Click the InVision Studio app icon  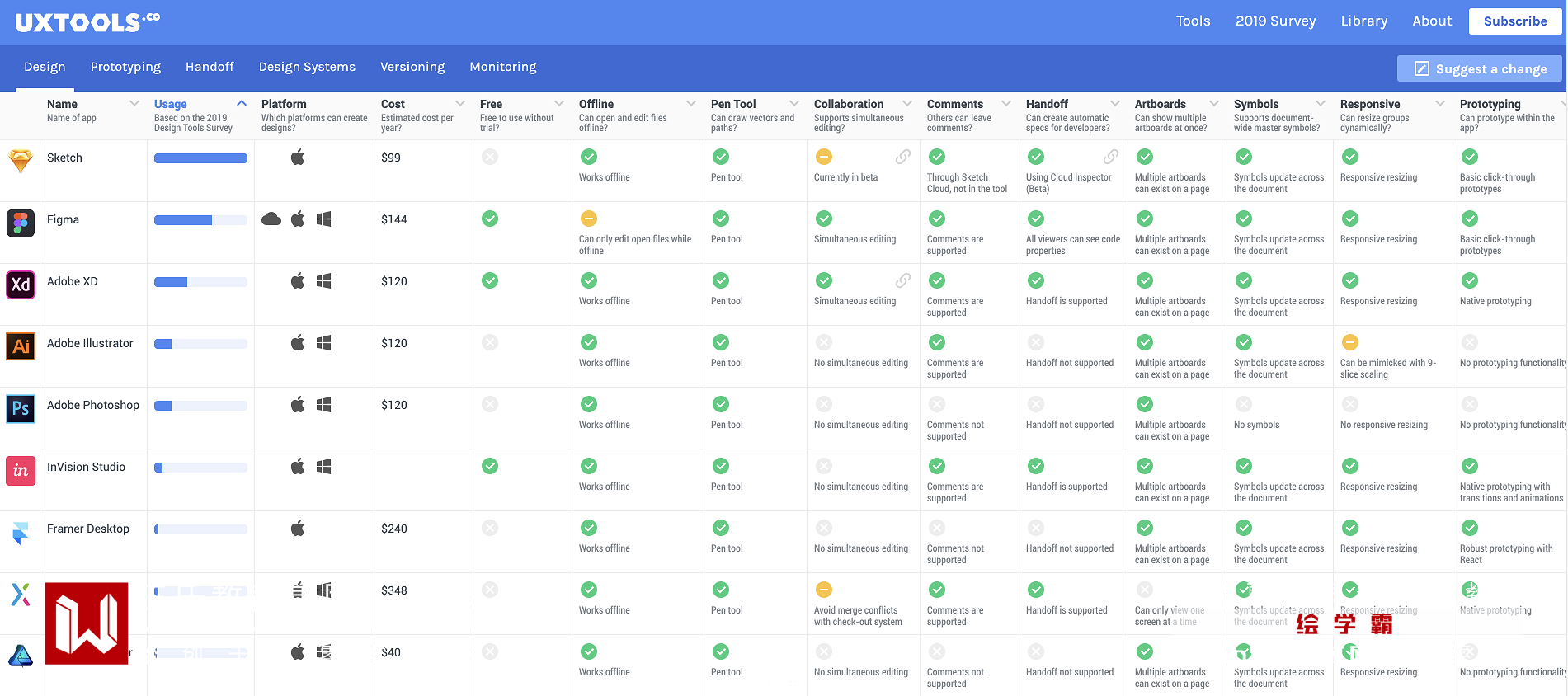[x=21, y=470]
